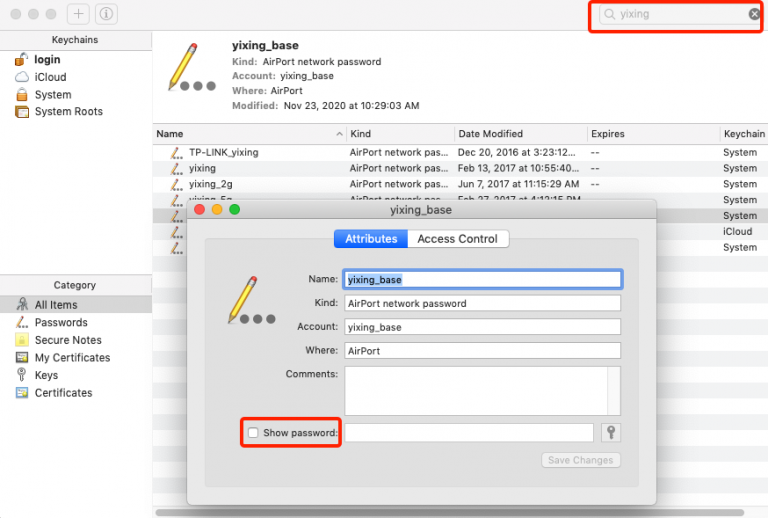Switch to the Attributes tab

click(371, 239)
